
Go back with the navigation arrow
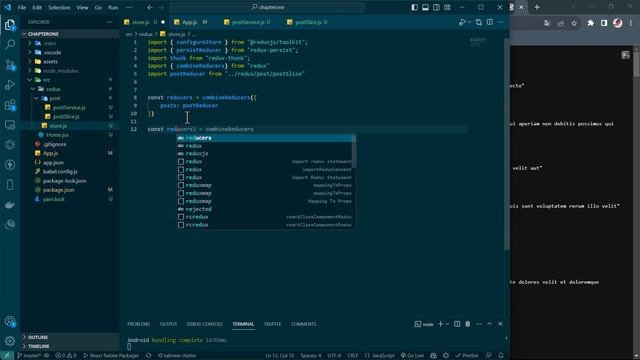coord(150,7)
